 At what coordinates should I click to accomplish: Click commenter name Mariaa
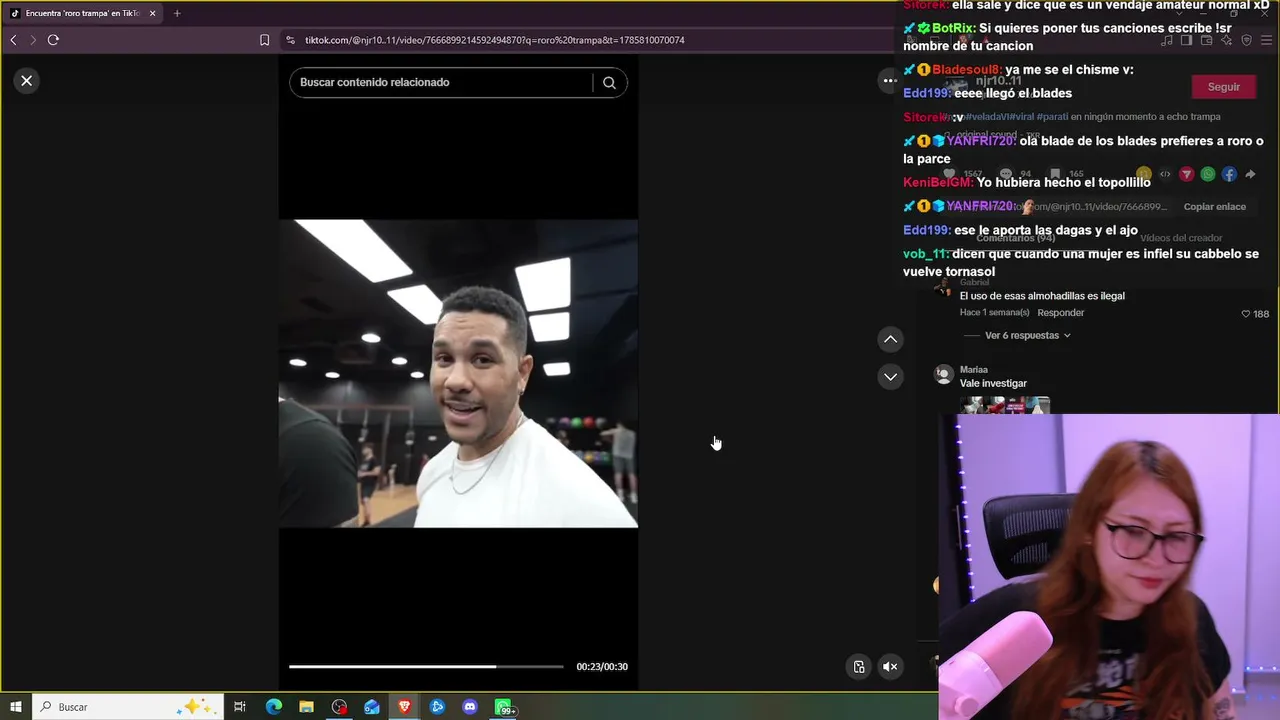tap(974, 370)
